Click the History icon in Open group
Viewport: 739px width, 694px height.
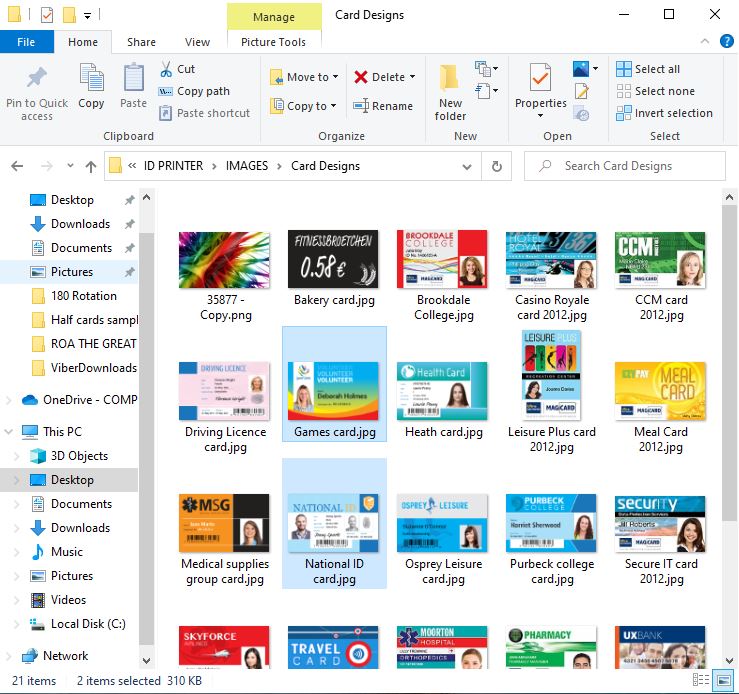tap(582, 113)
